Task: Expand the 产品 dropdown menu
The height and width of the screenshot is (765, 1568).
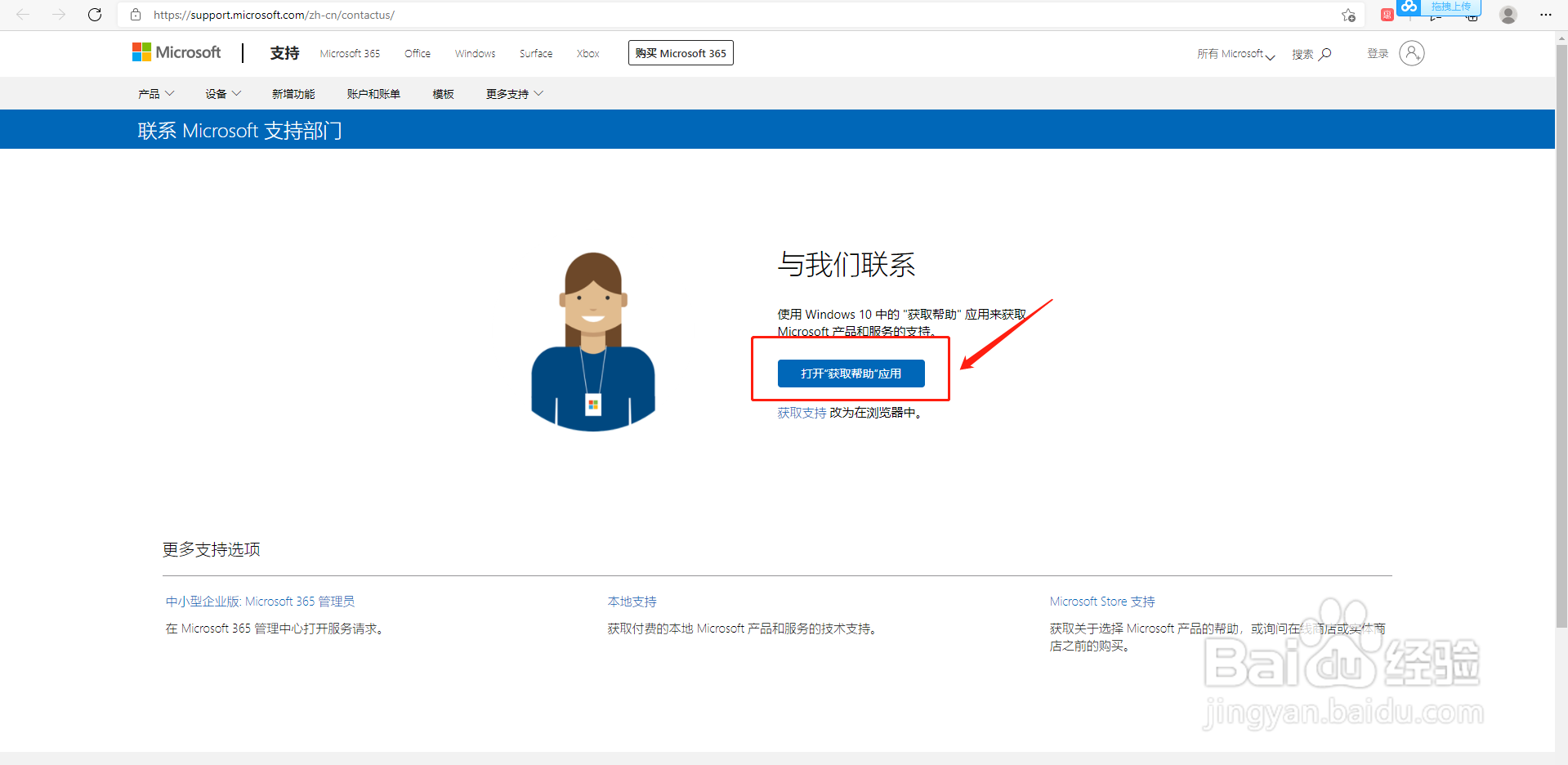Action: click(x=155, y=93)
